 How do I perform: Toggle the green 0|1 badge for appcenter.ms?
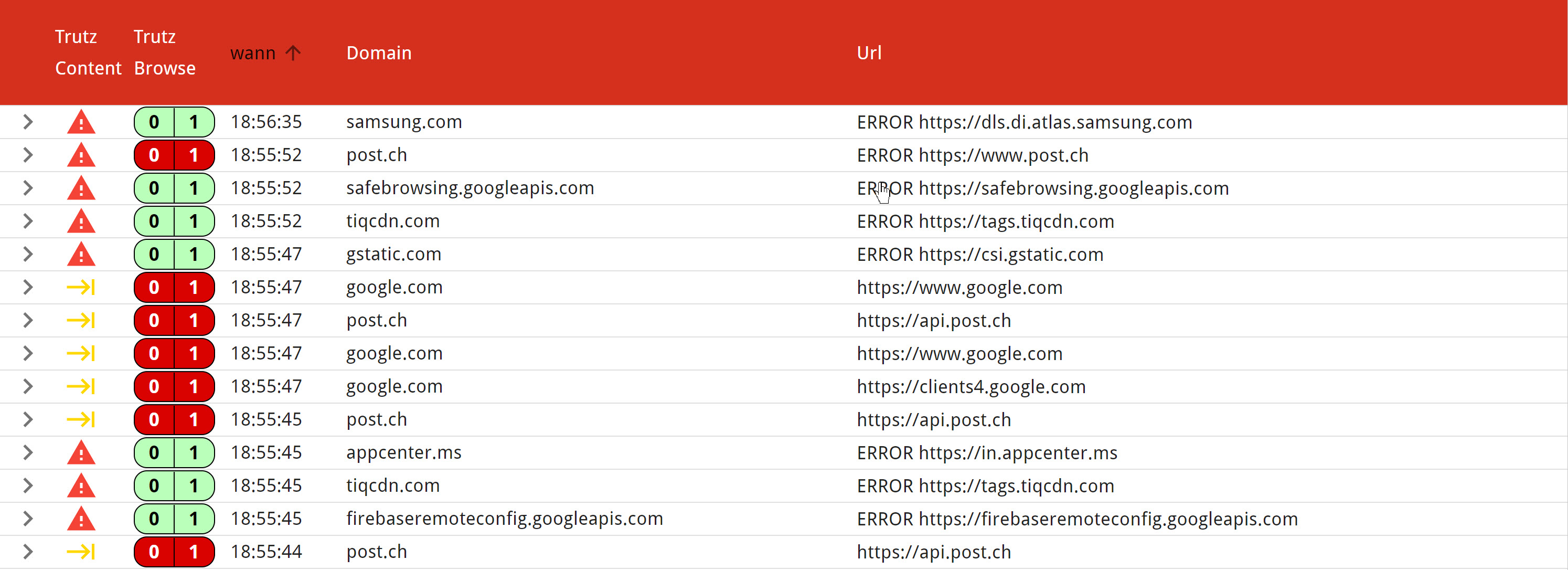(x=174, y=453)
